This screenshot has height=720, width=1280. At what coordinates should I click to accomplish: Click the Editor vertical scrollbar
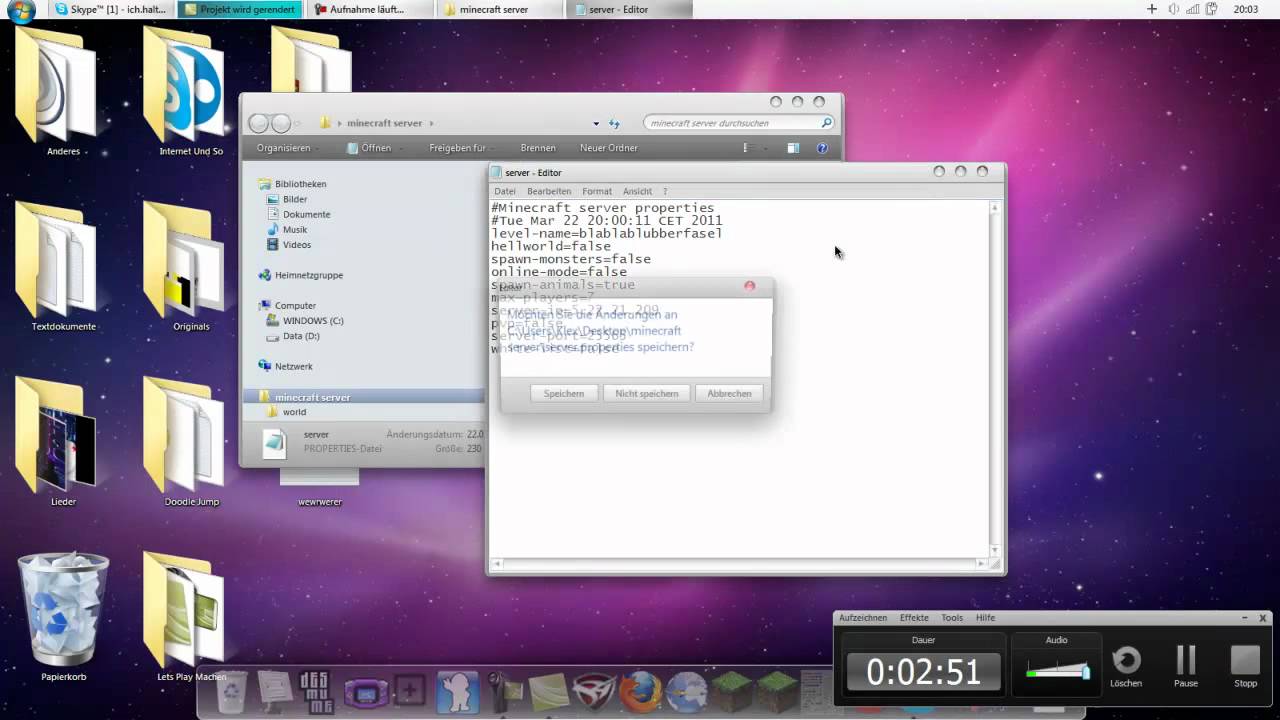click(x=994, y=378)
